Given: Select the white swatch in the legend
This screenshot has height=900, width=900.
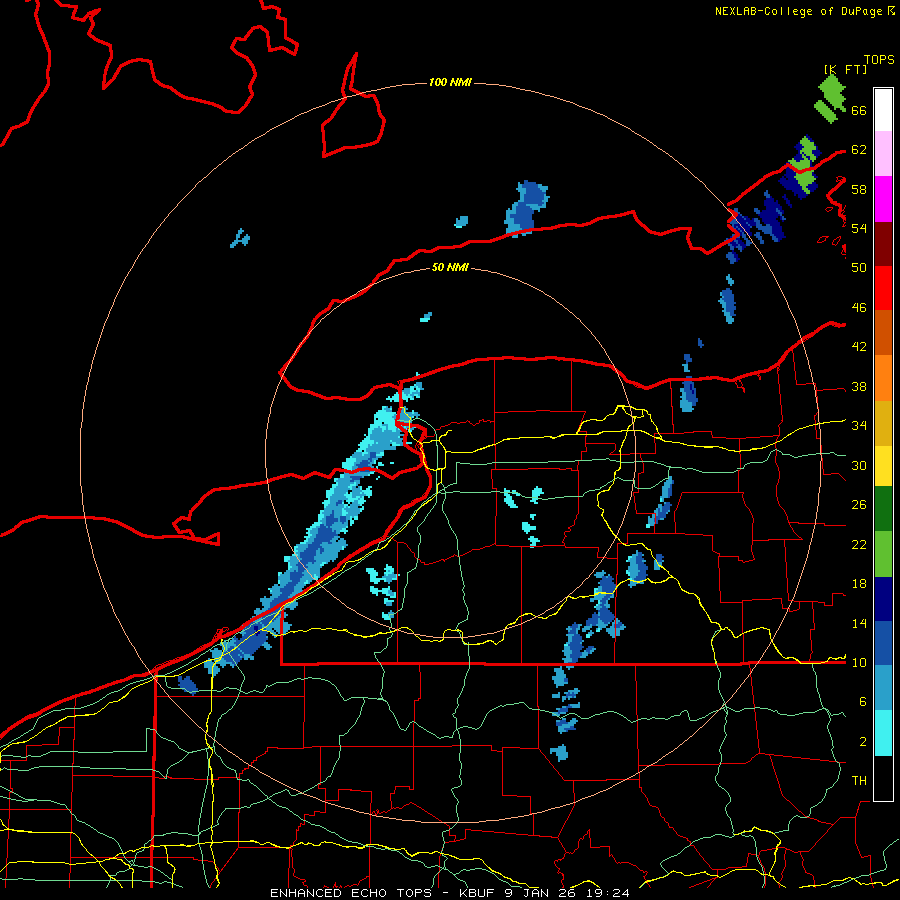Looking at the screenshot, I should coord(883,110).
